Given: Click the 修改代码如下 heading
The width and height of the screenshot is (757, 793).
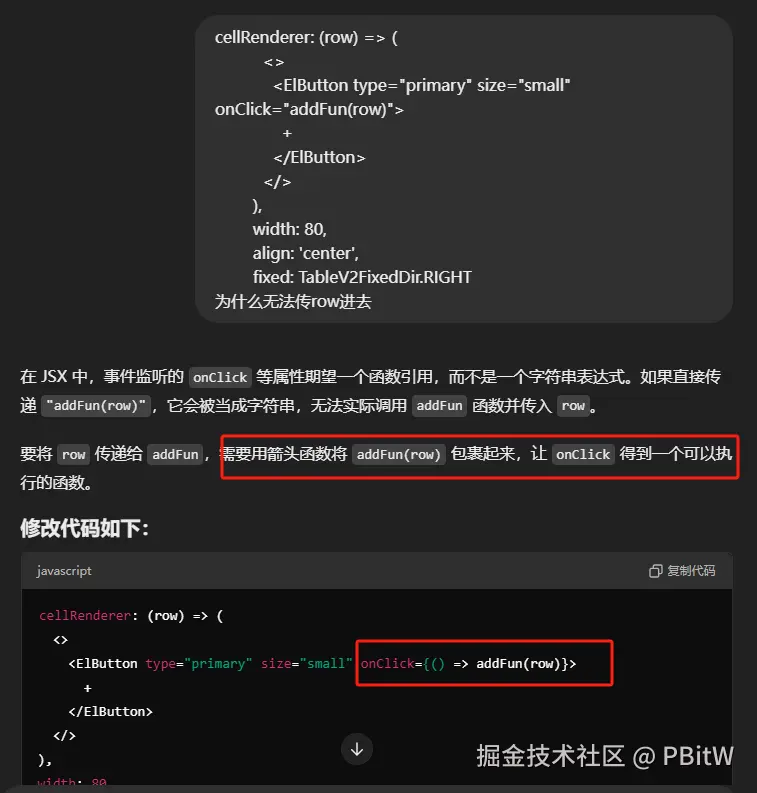Looking at the screenshot, I should [x=84, y=528].
